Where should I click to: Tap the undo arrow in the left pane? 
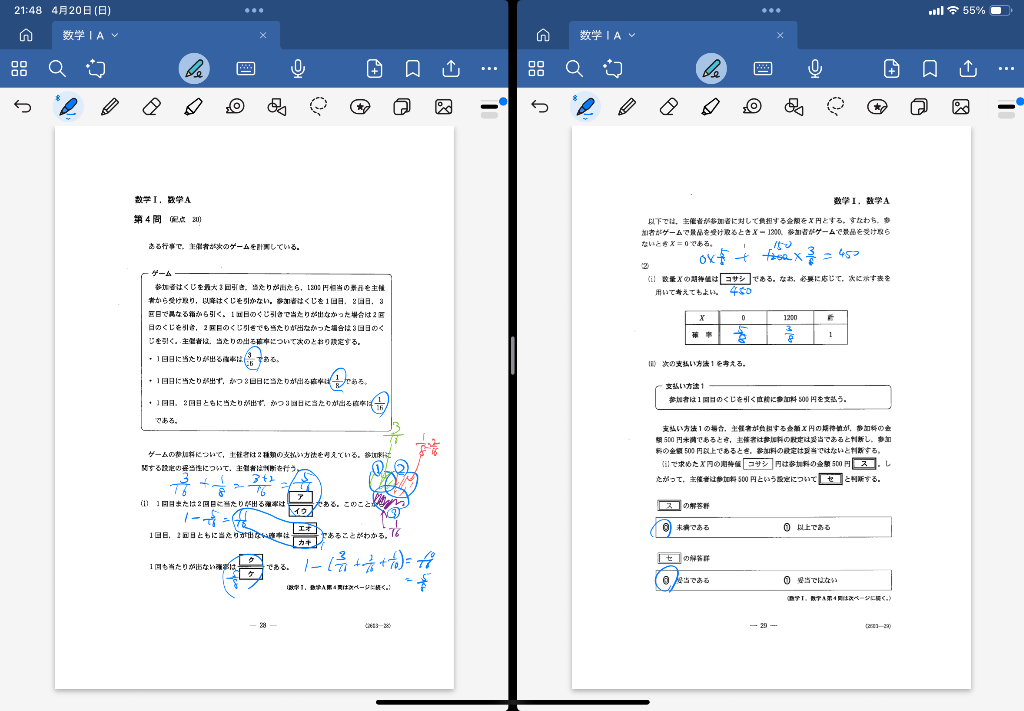[23, 106]
